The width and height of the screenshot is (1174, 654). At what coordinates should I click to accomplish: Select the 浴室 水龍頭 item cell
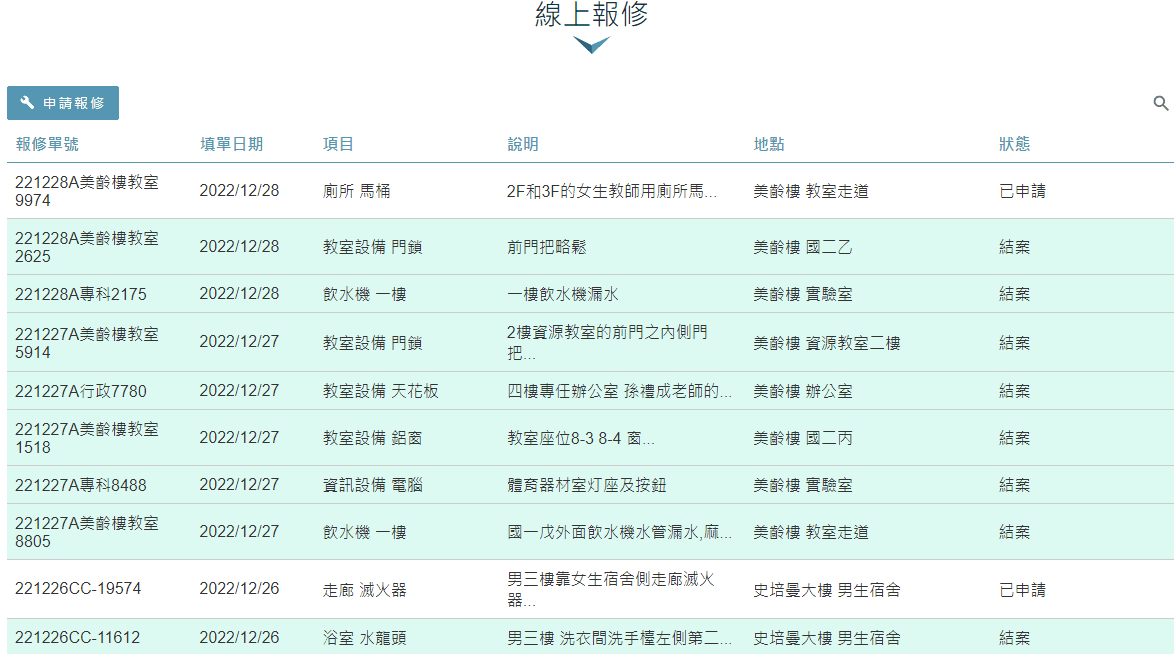[365, 638]
